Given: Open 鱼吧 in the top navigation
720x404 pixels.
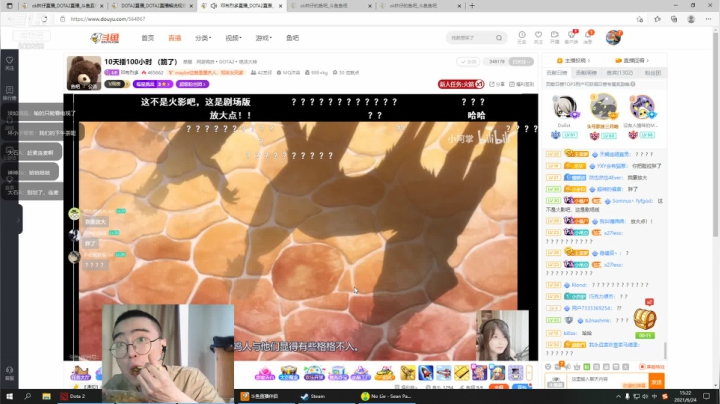Looking at the screenshot, I should 292,38.
